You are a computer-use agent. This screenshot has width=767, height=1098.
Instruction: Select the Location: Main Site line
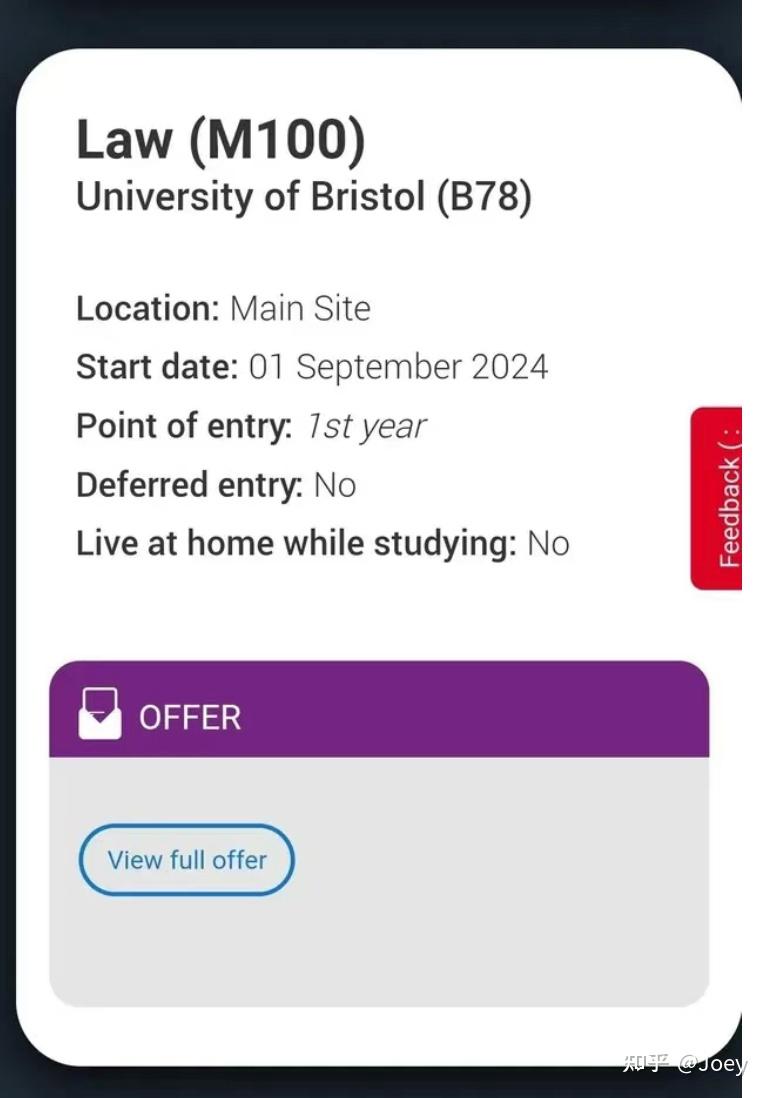(x=223, y=308)
